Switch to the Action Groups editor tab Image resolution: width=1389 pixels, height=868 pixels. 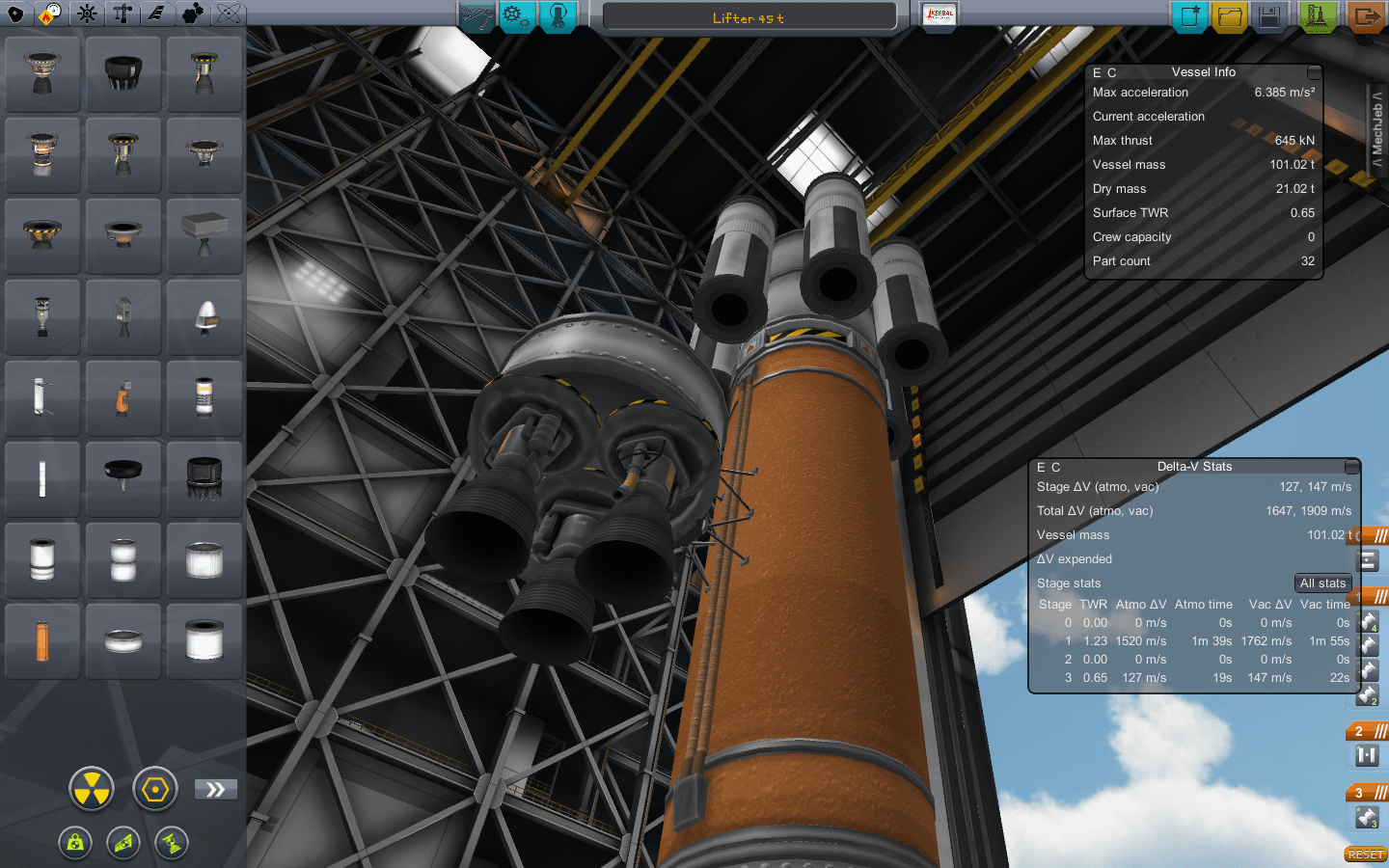(x=514, y=16)
